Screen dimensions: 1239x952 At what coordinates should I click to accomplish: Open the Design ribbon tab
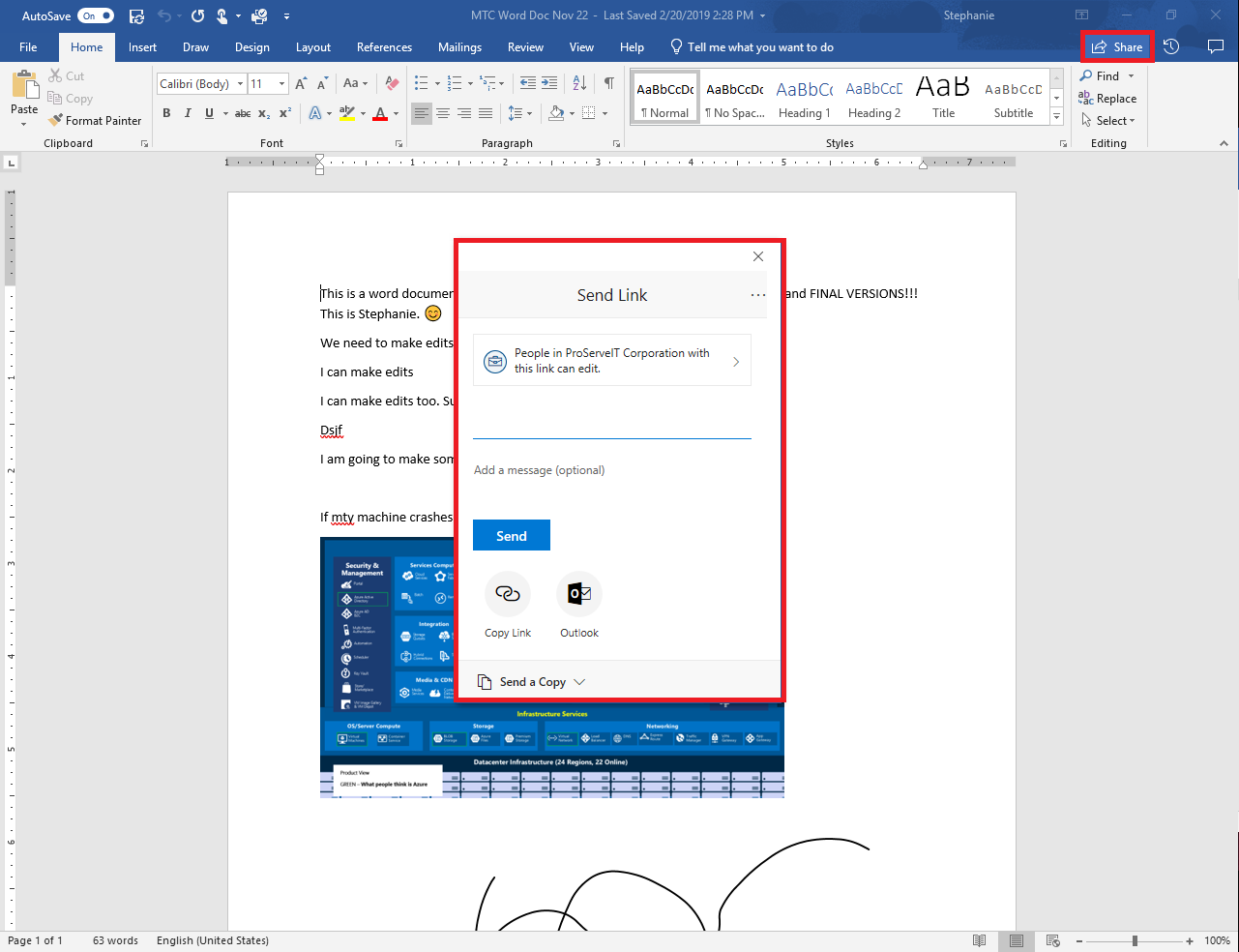click(x=251, y=46)
